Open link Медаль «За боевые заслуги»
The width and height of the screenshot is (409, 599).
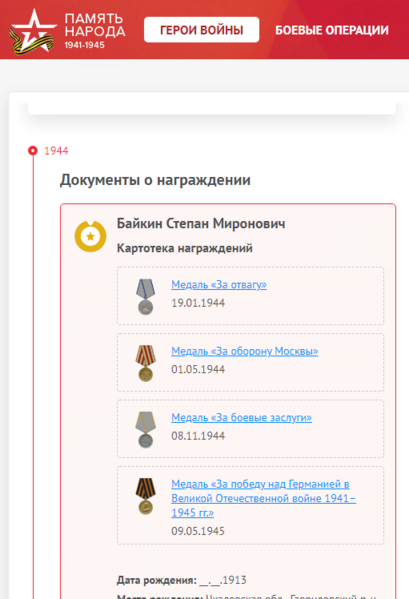coord(241,418)
